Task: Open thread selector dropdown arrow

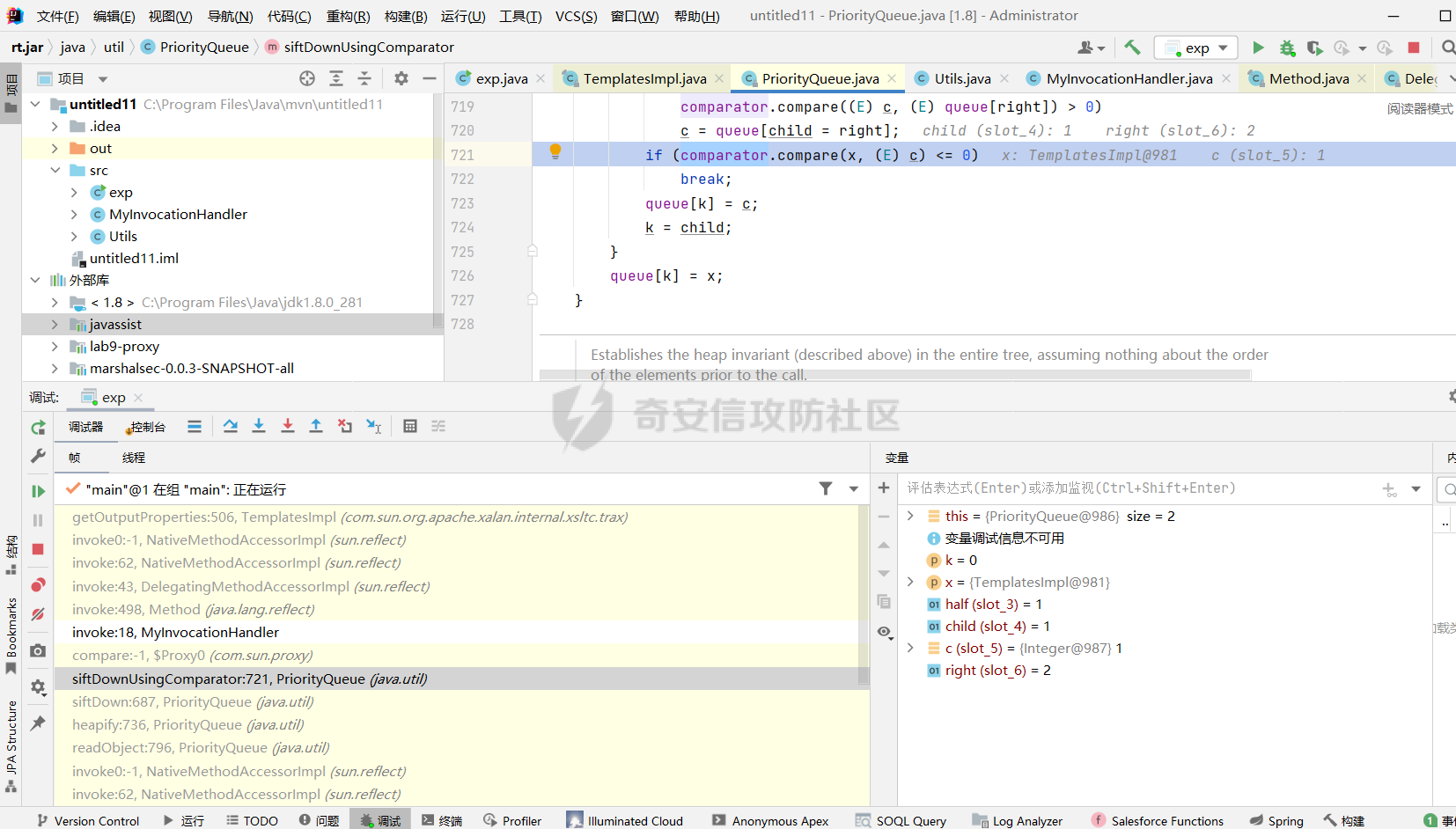Action: (853, 488)
